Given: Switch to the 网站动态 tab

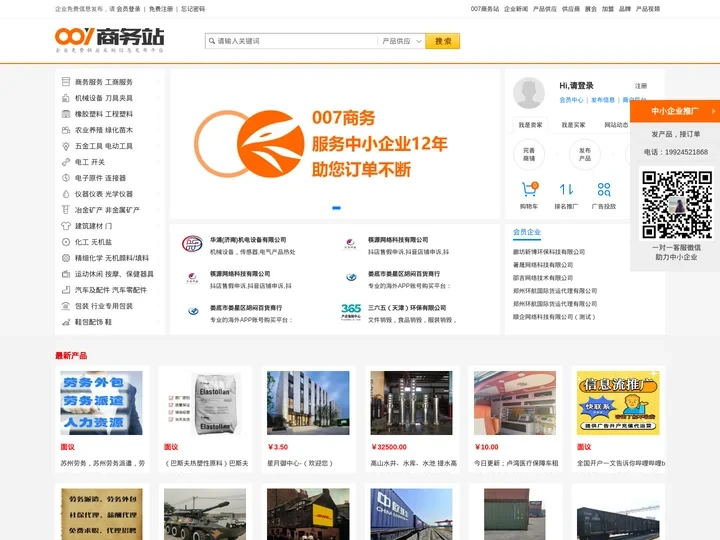Looking at the screenshot, I should 616,125.
